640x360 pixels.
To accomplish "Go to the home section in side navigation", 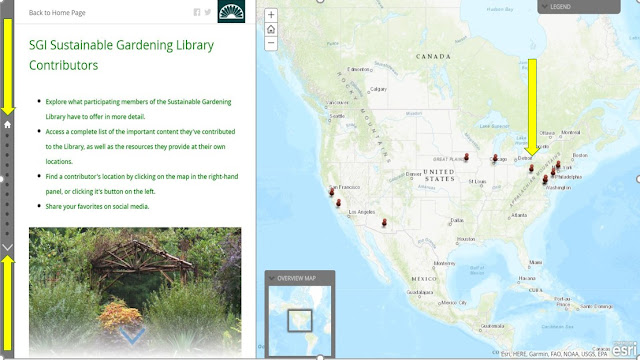I will pos(7,124).
